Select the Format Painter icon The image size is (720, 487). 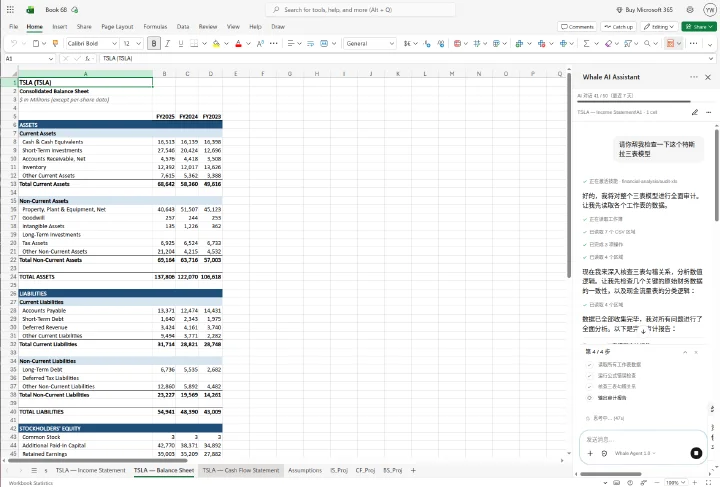(56, 44)
